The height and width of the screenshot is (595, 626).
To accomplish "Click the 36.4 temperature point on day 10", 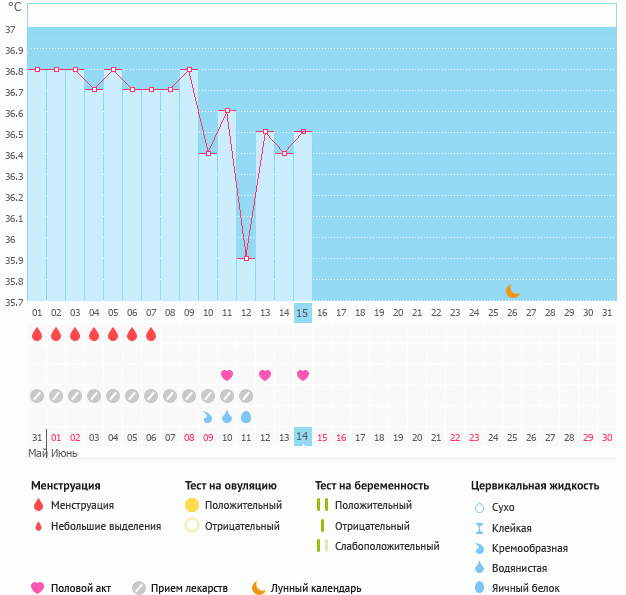I will (x=208, y=153).
